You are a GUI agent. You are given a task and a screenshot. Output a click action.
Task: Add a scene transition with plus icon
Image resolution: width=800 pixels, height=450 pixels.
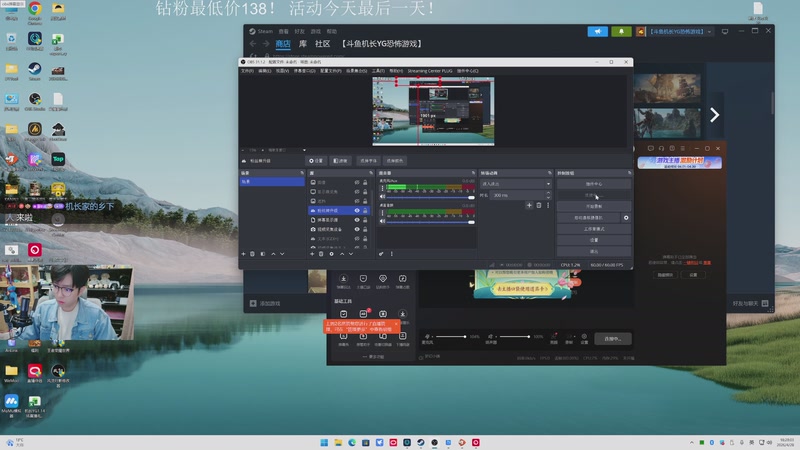[x=529, y=205]
